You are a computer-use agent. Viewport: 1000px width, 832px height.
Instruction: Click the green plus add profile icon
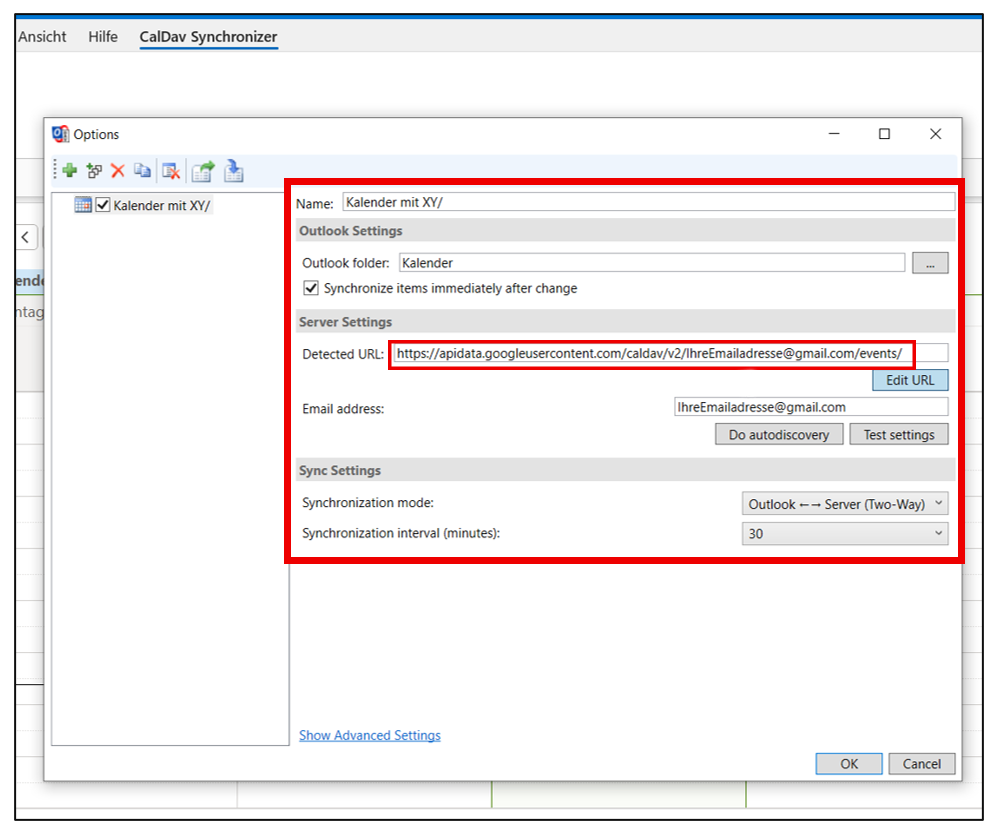pos(70,171)
